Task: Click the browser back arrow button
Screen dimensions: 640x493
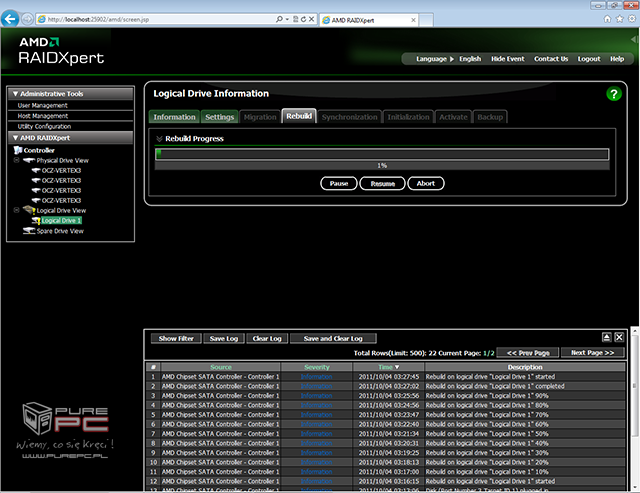Action: [10, 19]
